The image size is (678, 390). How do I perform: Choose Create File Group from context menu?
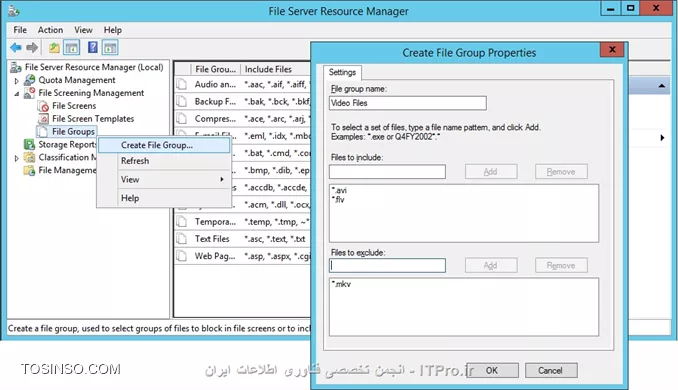[164, 145]
